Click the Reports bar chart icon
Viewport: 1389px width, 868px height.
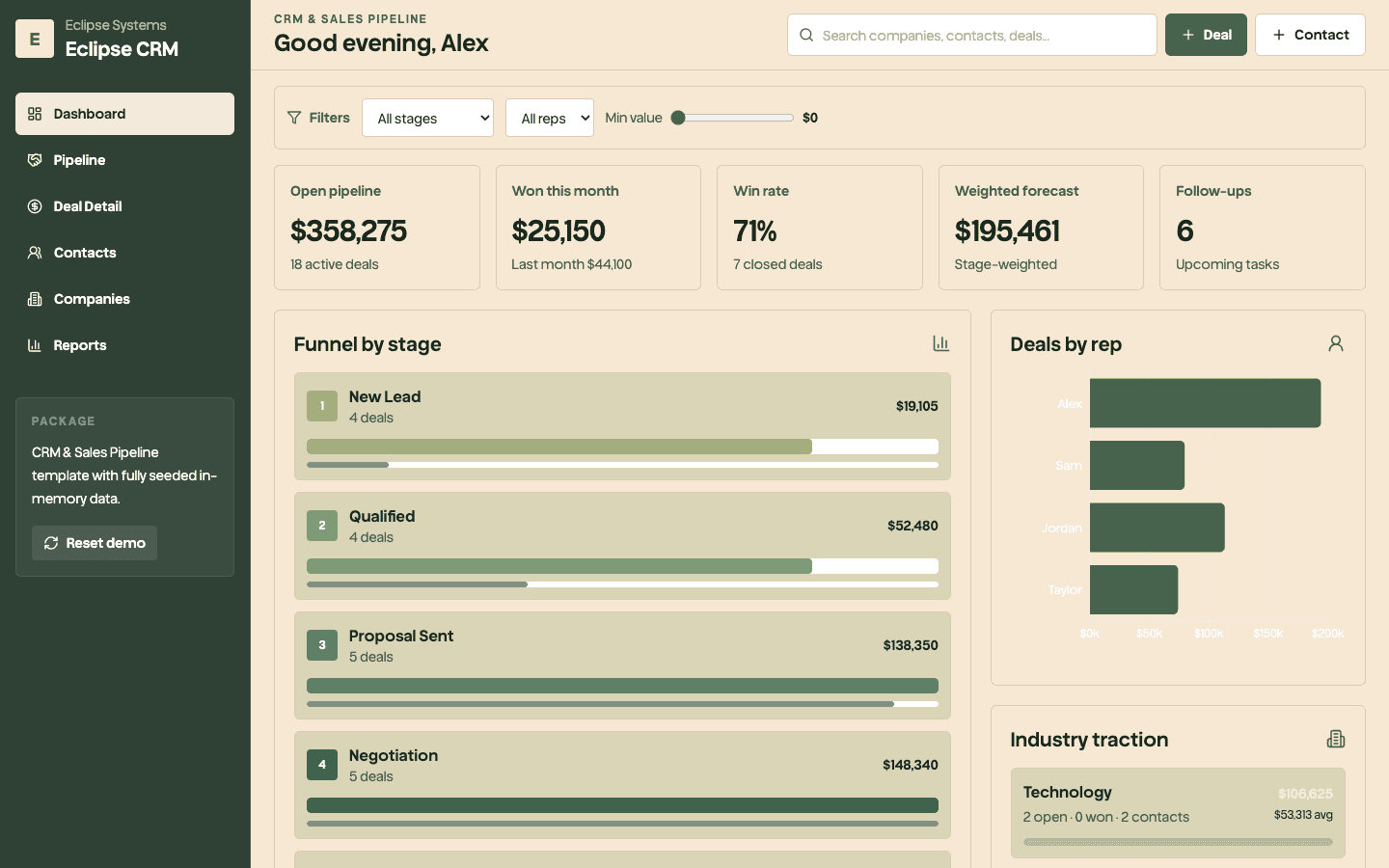pyautogui.click(x=35, y=345)
